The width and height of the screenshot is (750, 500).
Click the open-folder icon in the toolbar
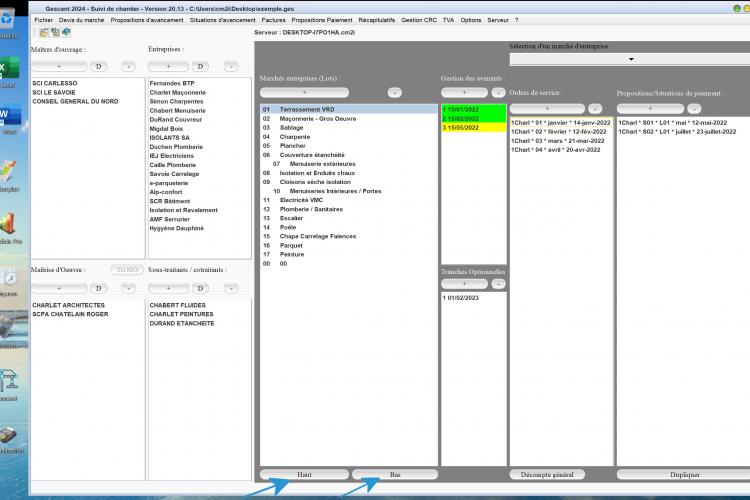[44, 33]
